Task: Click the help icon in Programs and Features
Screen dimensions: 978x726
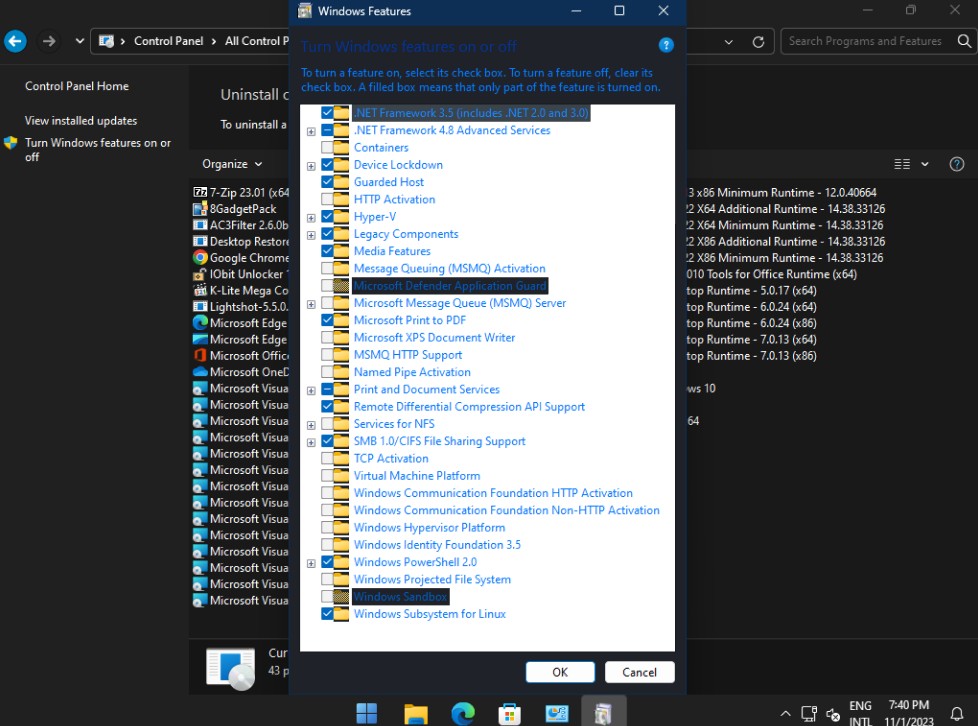Action: 956,164
